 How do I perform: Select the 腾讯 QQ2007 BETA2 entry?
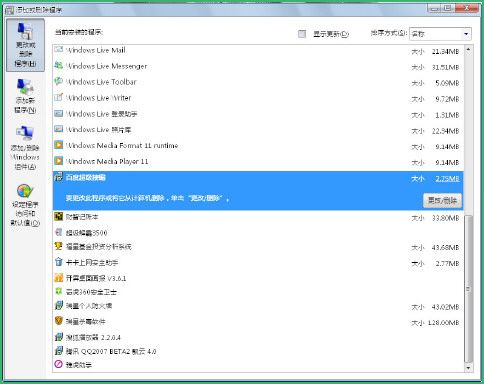(x=258, y=351)
